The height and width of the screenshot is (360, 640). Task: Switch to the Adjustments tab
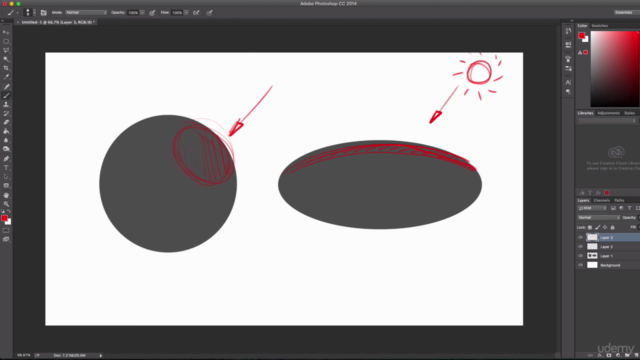pyautogui.click(x=608, y=113)
